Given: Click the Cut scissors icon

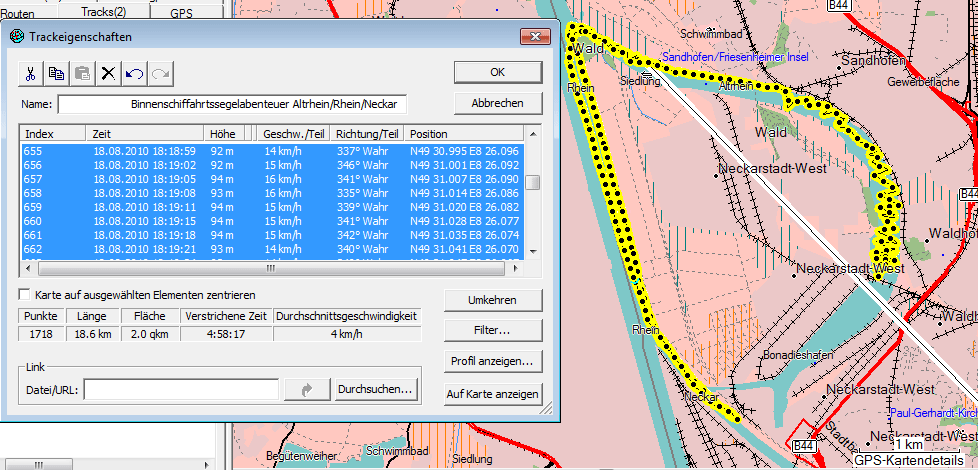Looking at the screenshot, I should tap(31, 73).
